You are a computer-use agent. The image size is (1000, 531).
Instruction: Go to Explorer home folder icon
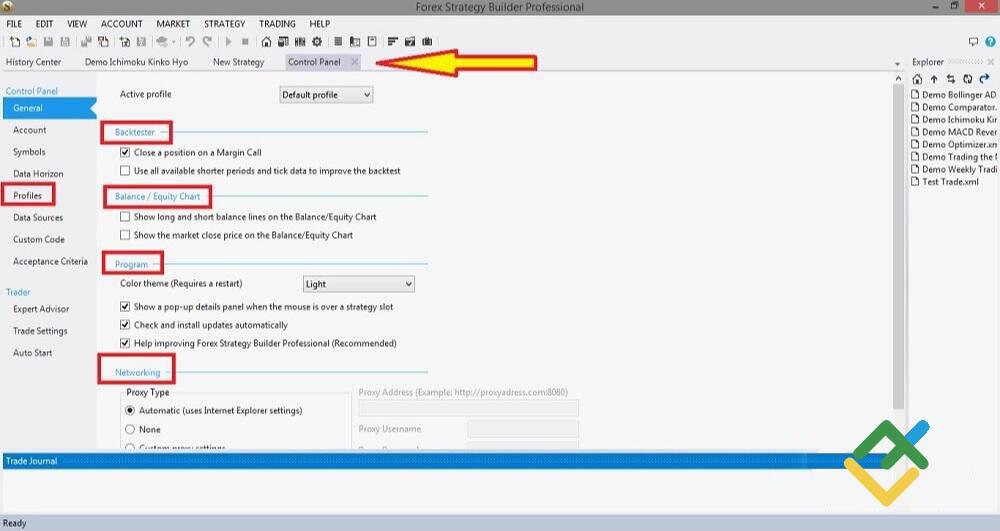[918, 79]
